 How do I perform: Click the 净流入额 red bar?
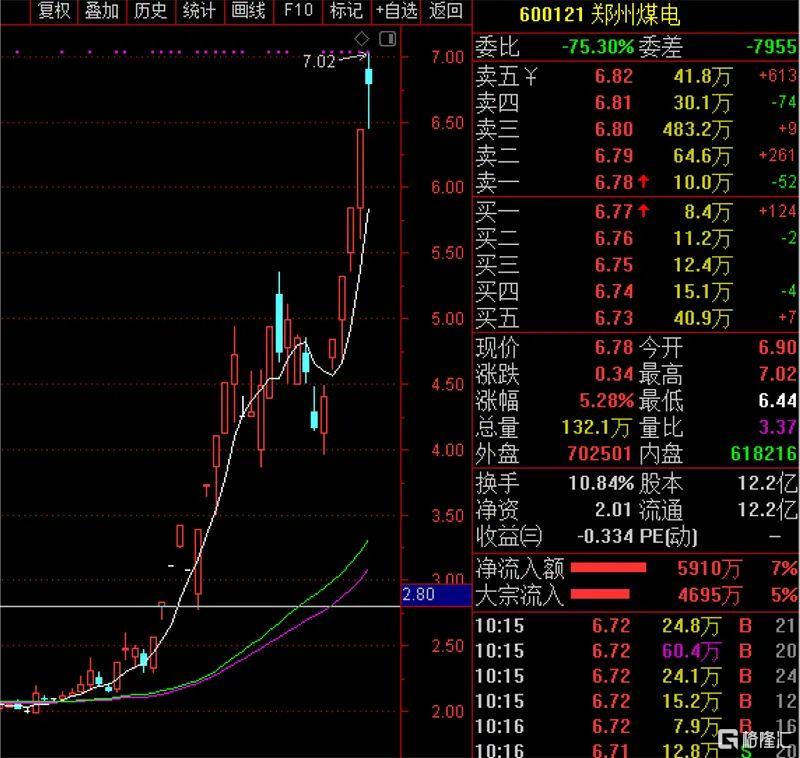pyautogui.click(x=608, y=568)
